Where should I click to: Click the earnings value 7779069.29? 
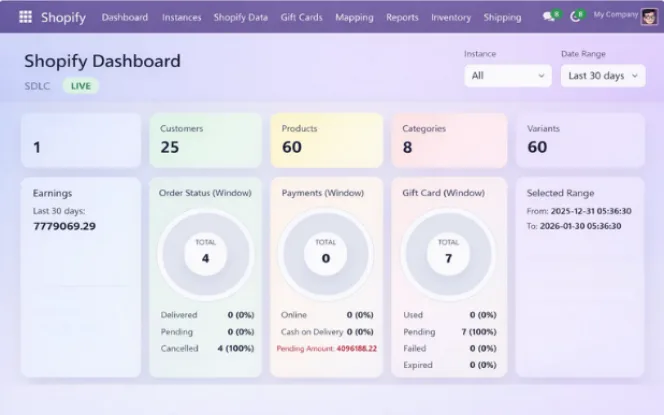point(64,226)
